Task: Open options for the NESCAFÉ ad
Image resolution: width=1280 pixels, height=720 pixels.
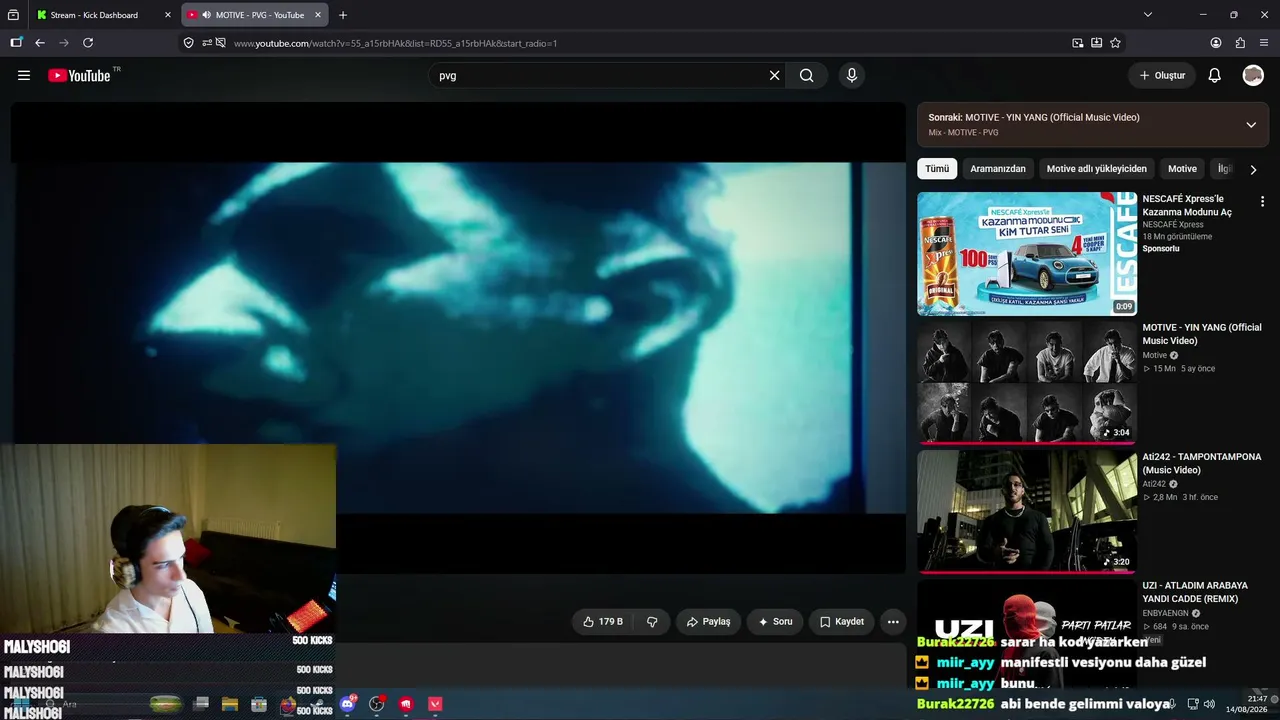Action: [1262, 201]
